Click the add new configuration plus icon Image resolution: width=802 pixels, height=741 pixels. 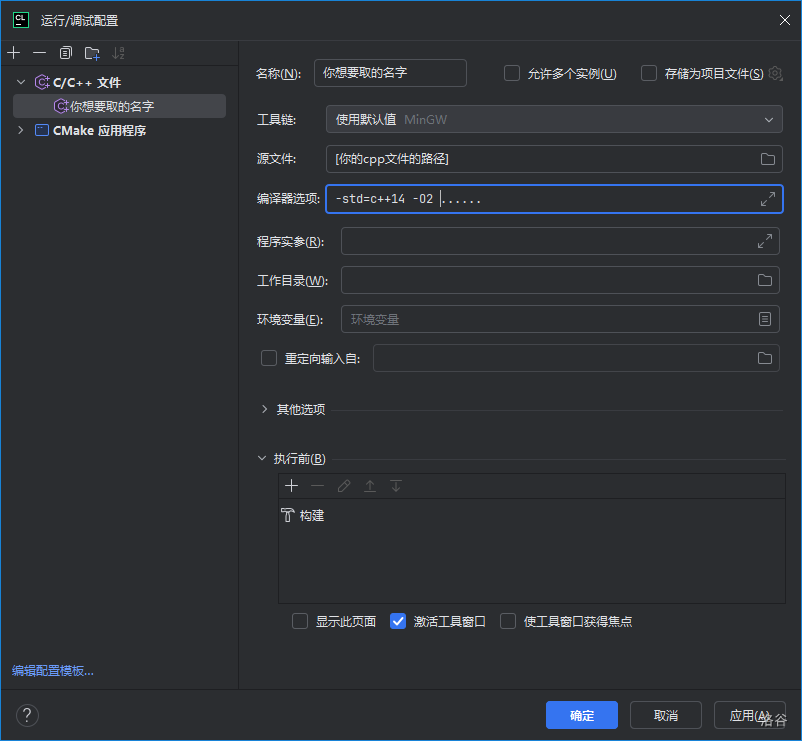pos(14,53)
